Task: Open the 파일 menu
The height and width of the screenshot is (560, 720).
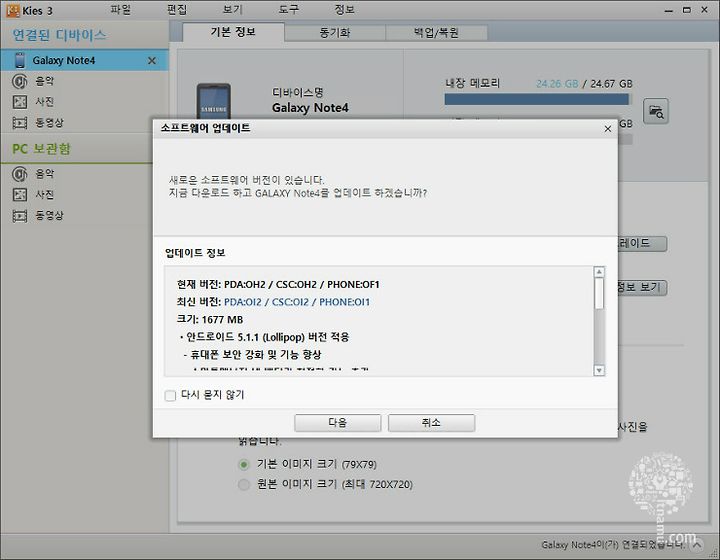Action: pos(121,10)
